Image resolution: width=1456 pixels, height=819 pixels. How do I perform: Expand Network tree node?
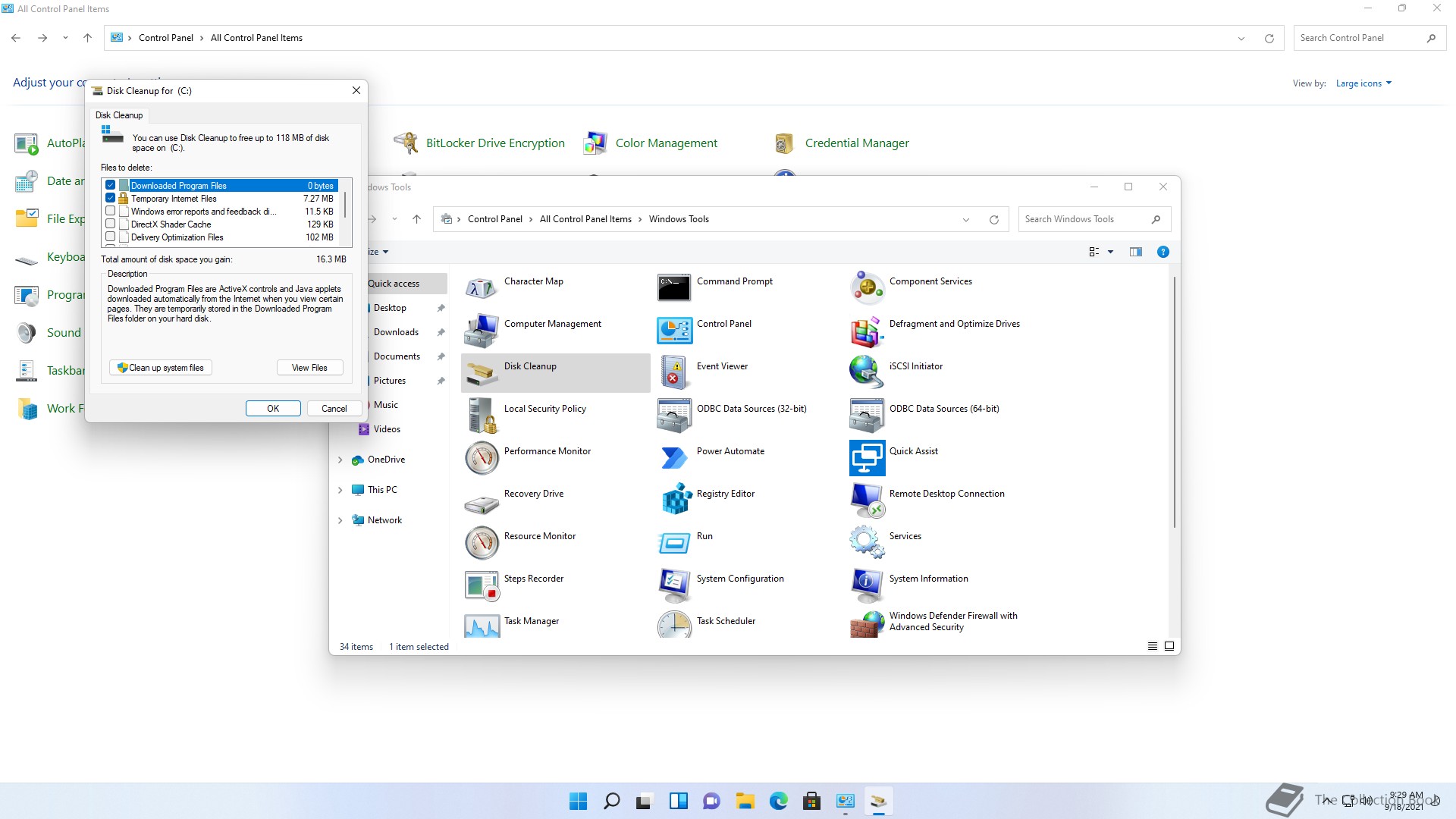pyautogui.click(x=340, y=521)
